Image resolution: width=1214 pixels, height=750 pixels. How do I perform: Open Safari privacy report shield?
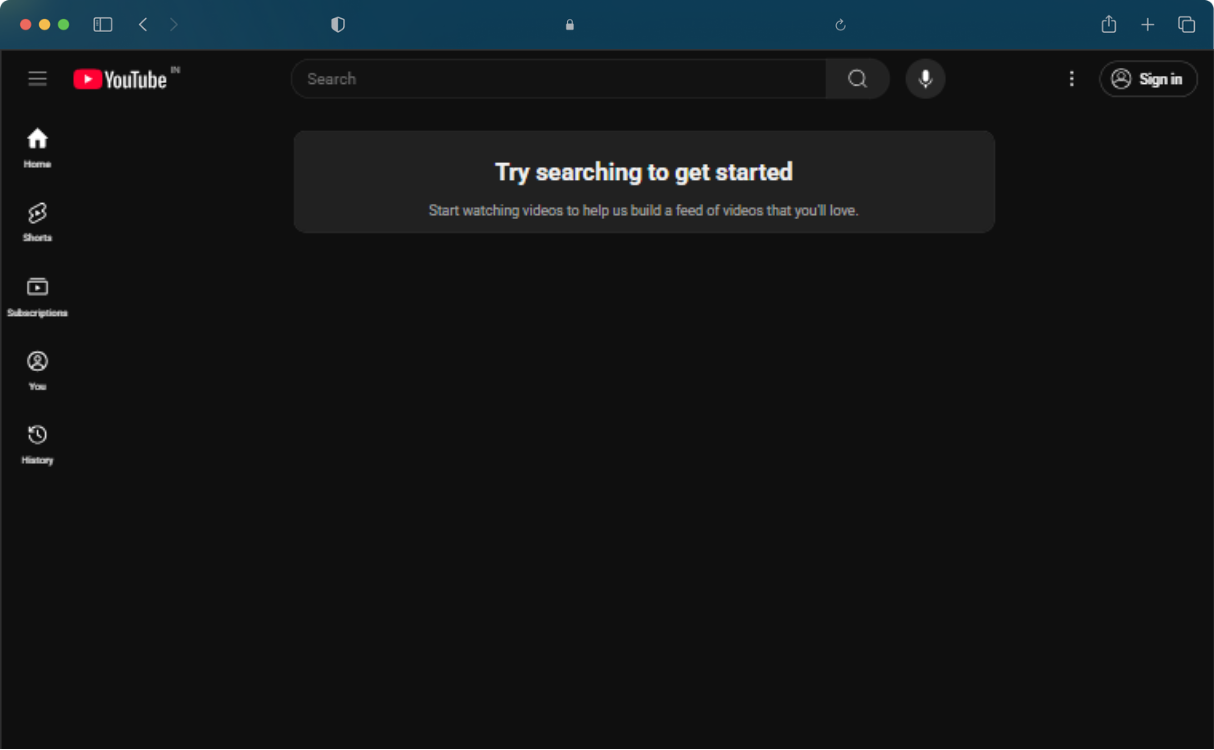(x=338, y=25)
